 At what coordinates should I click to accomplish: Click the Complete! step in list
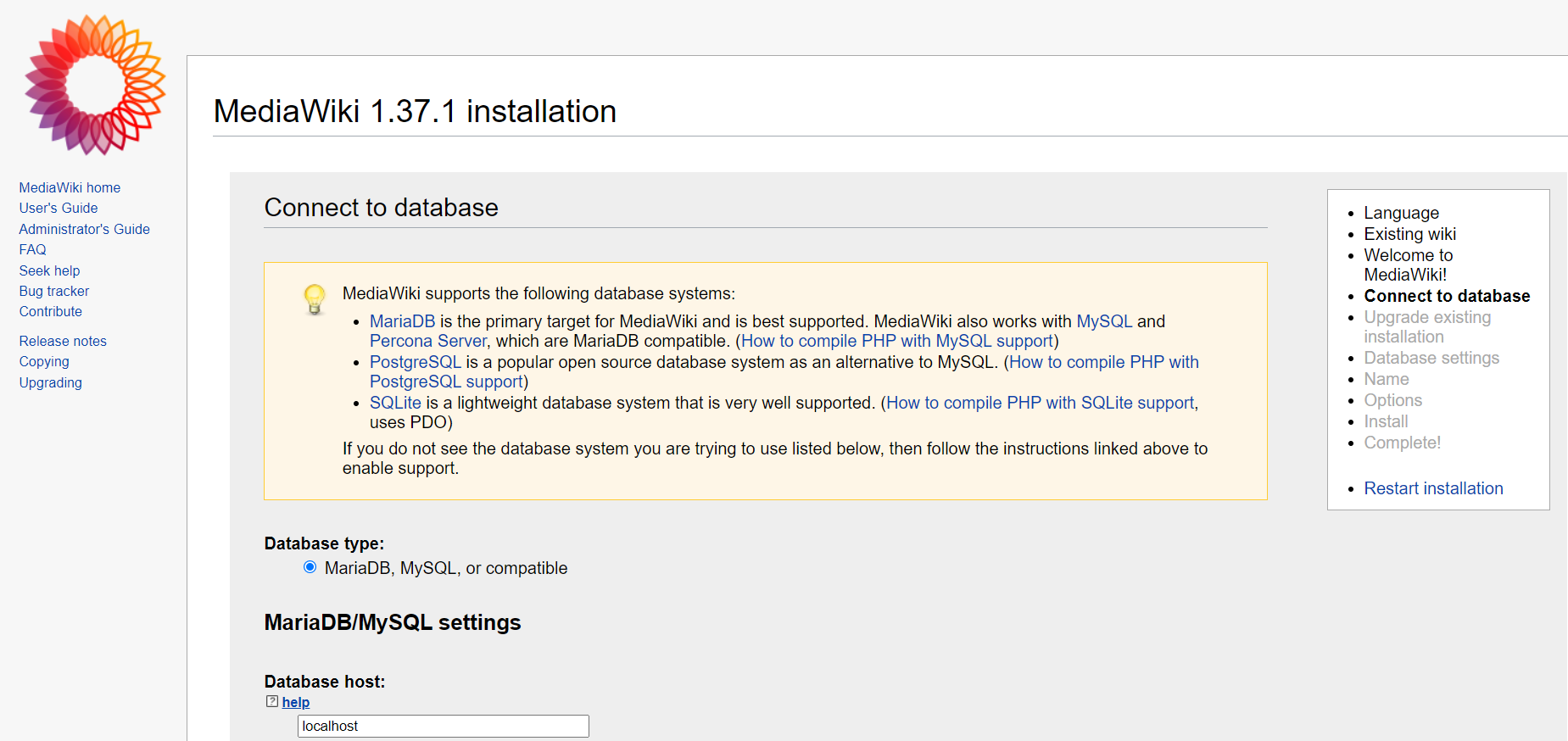coord(1402,443)
